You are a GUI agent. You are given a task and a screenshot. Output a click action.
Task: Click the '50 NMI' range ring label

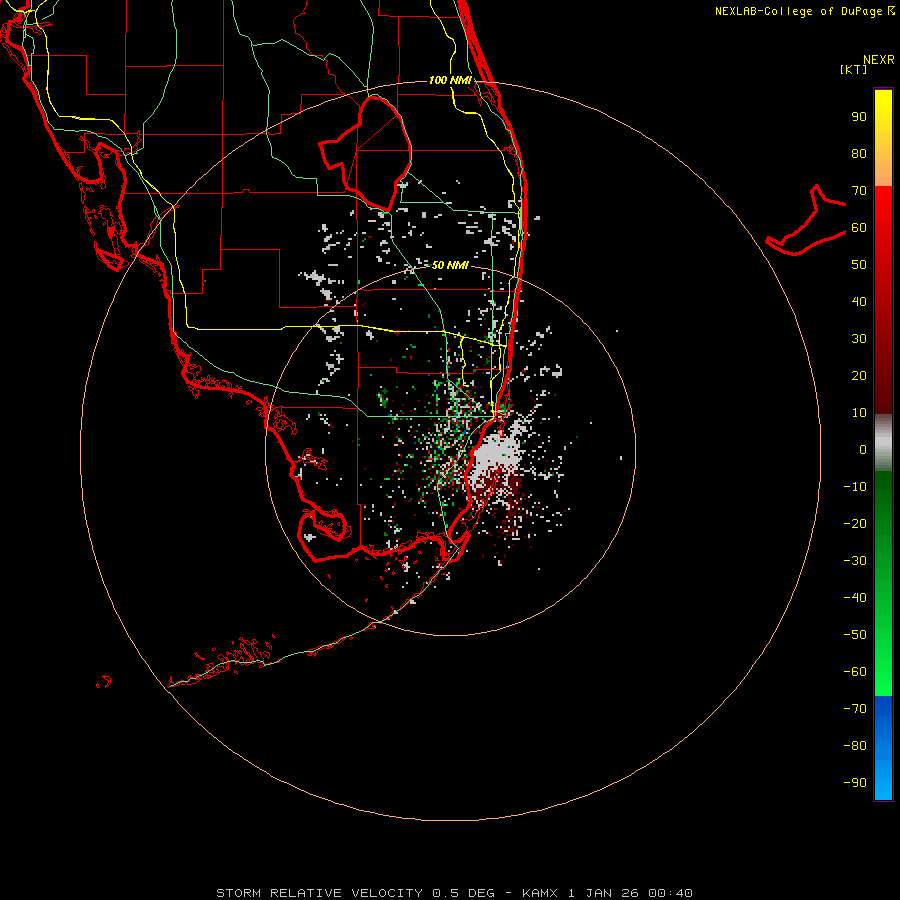click(450, 265)
